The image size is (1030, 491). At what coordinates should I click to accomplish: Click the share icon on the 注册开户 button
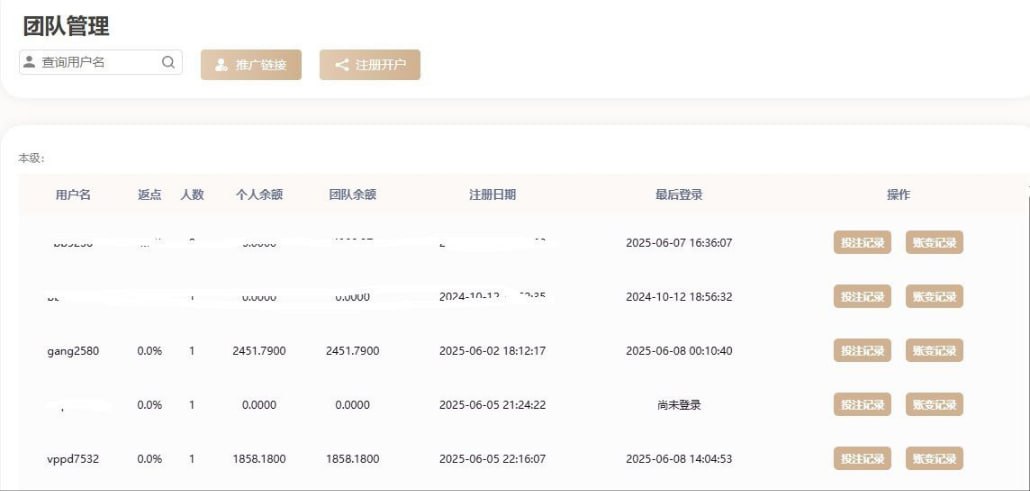tap(341, 65)
